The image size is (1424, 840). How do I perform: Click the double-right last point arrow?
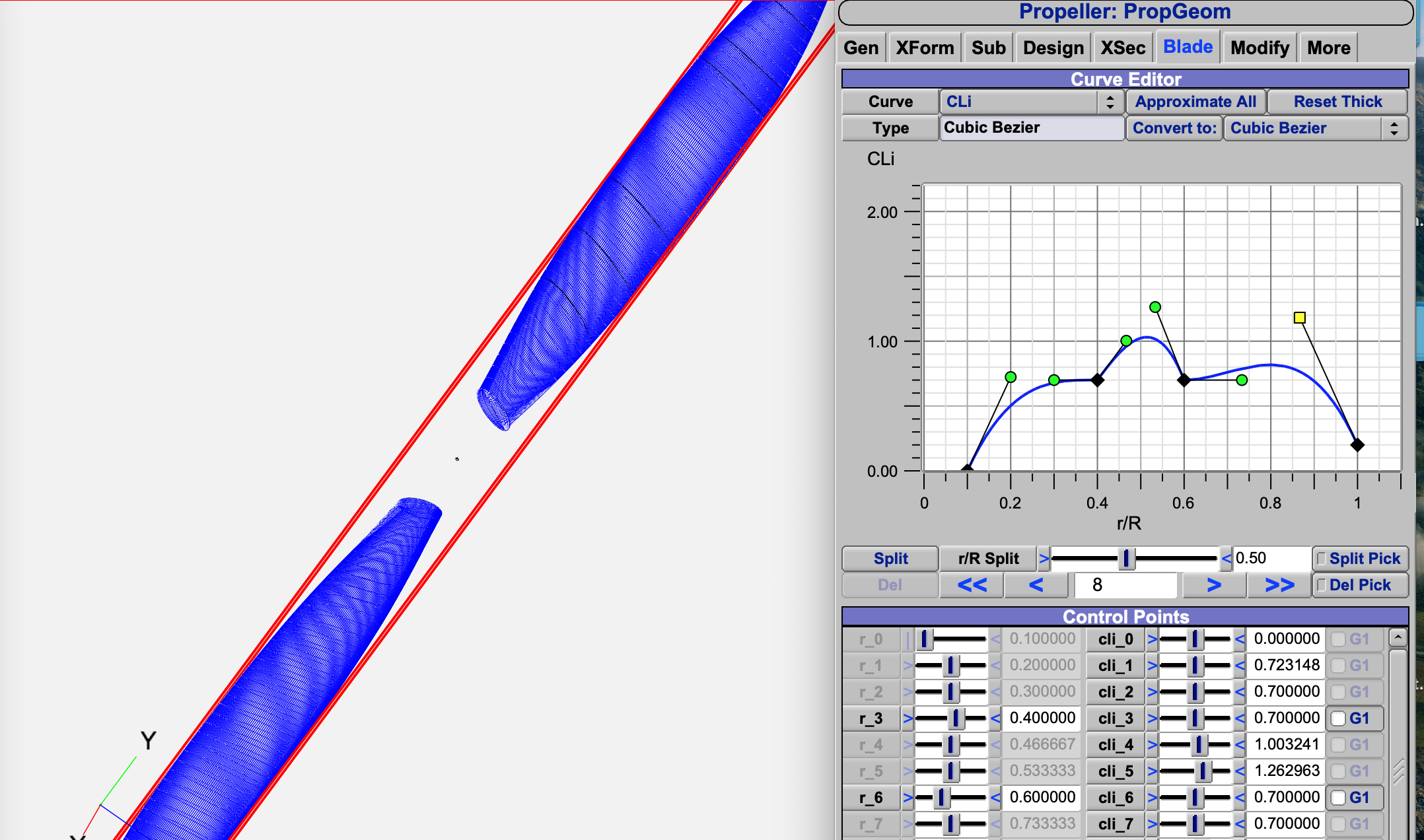tap(1279, 585)
